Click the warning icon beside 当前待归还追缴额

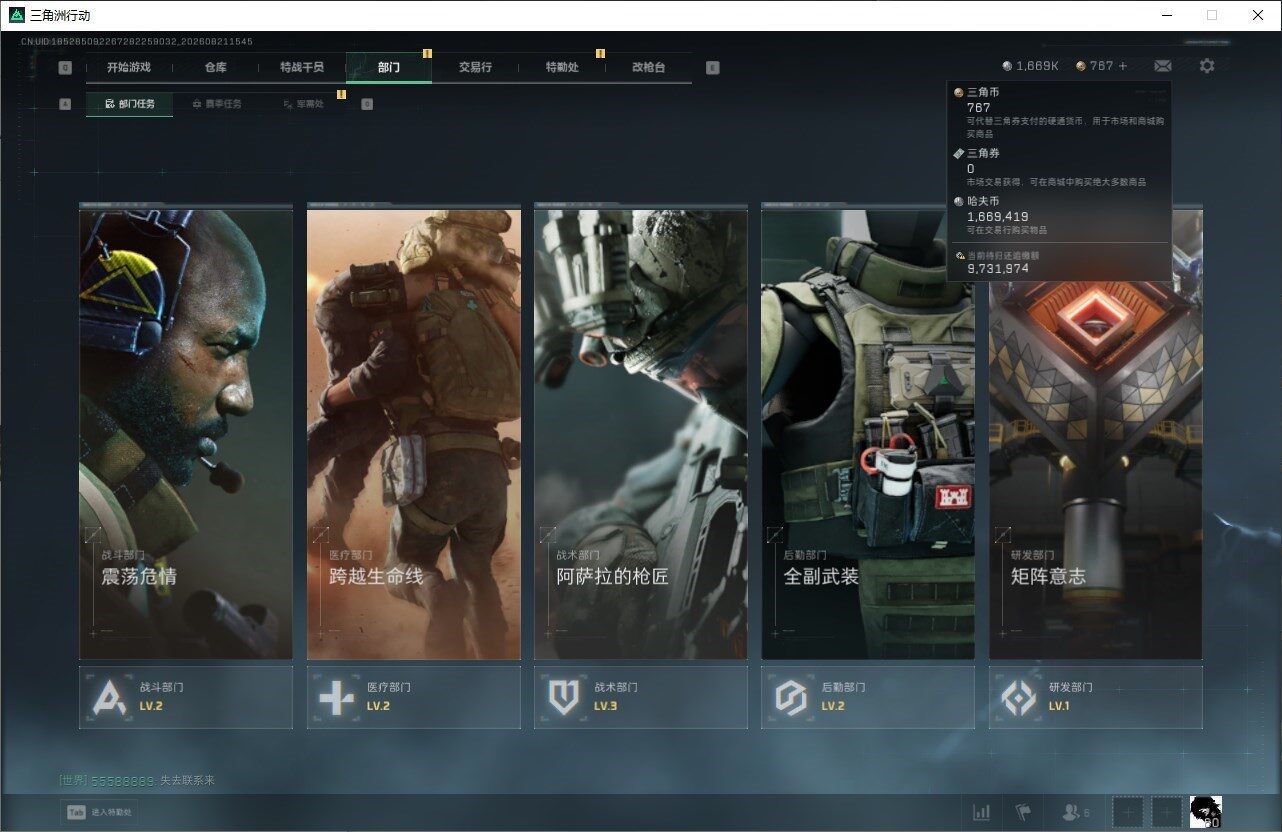click(x=960, y=256)
